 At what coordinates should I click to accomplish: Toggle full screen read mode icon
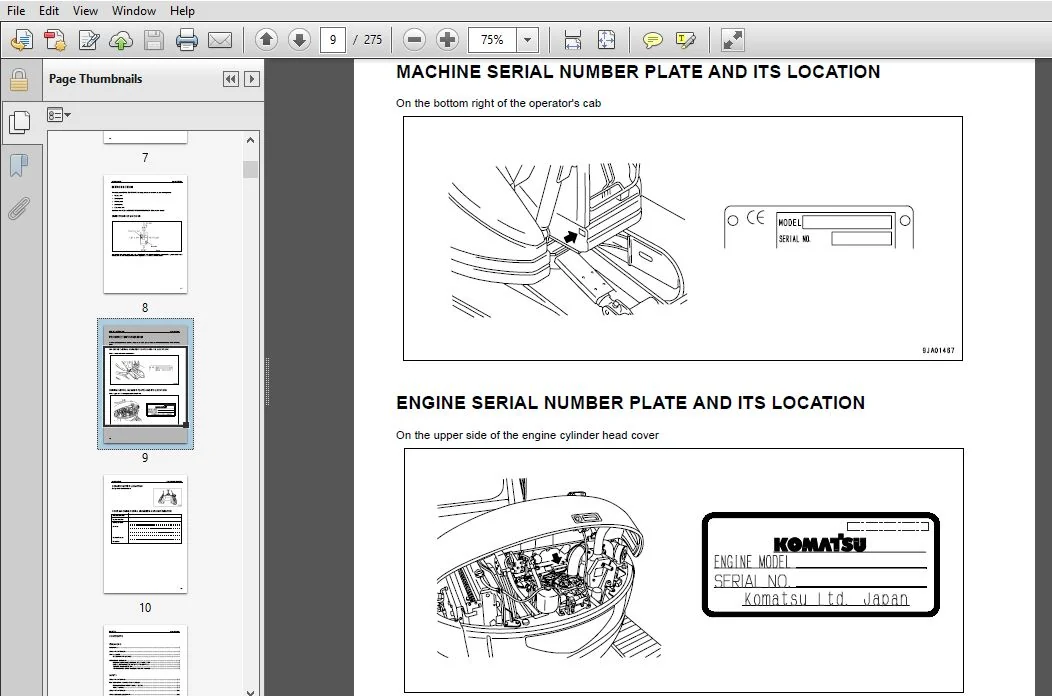coord(733,40)
